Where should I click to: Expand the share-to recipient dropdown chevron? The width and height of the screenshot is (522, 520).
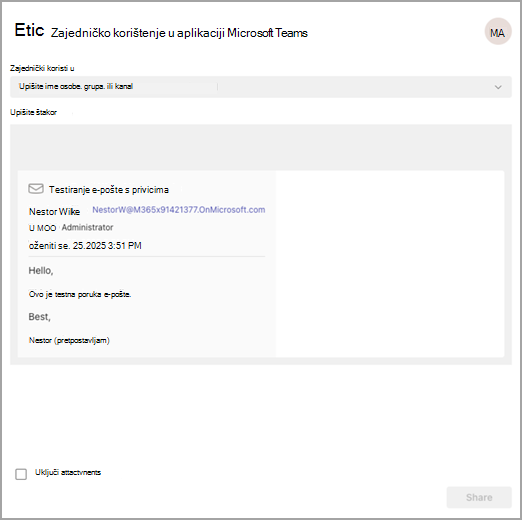coord(498,87)
